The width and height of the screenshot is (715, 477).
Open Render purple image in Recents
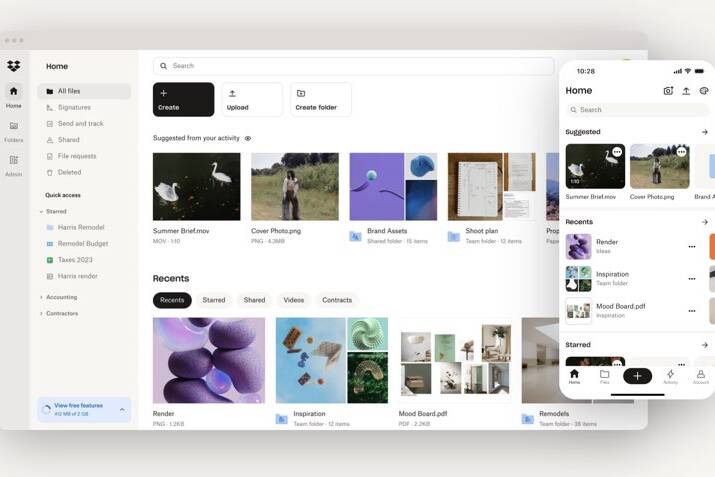click(x=209, y=360)
